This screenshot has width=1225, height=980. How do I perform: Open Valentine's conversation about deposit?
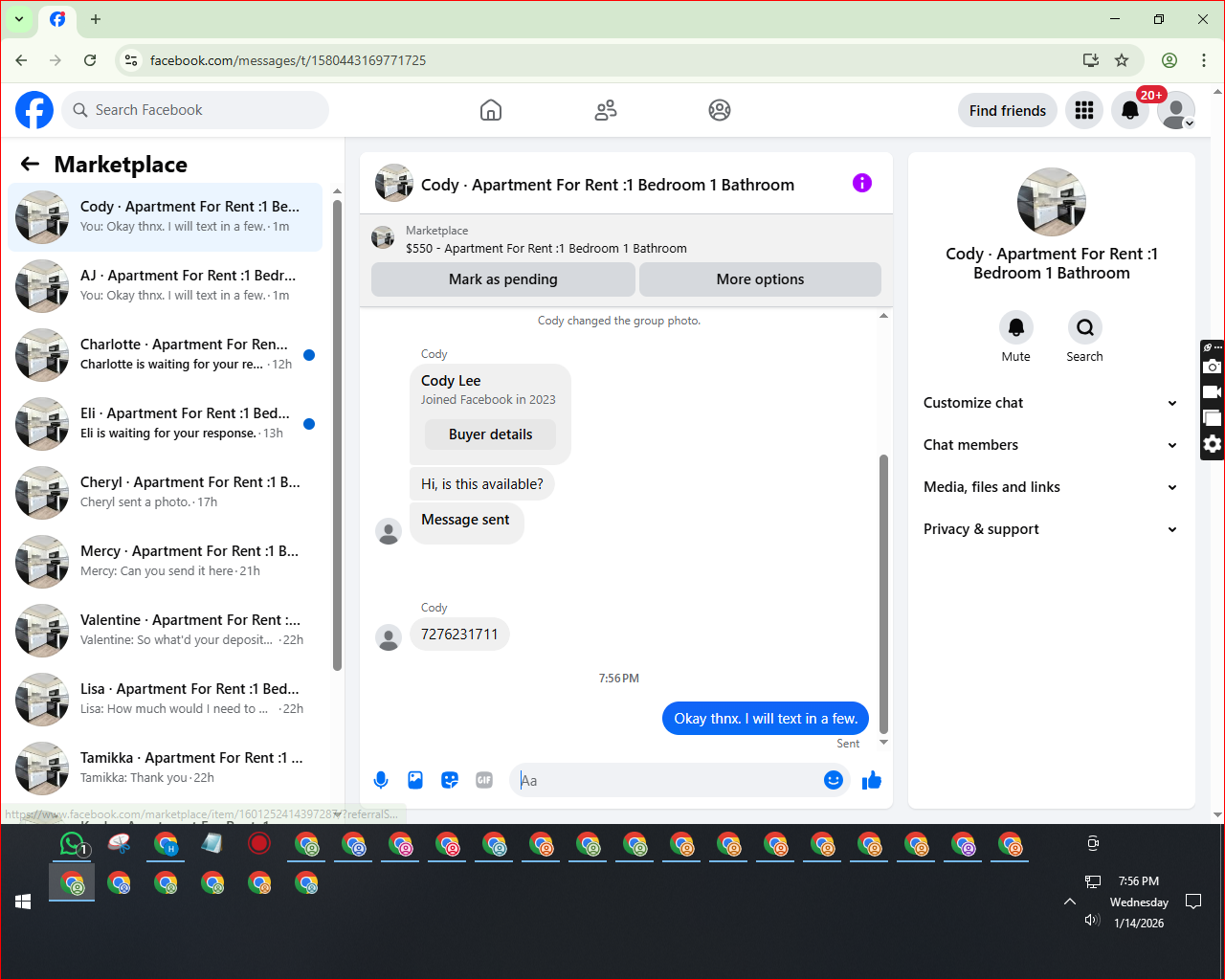pyautogui.click(x=165, y=631)
